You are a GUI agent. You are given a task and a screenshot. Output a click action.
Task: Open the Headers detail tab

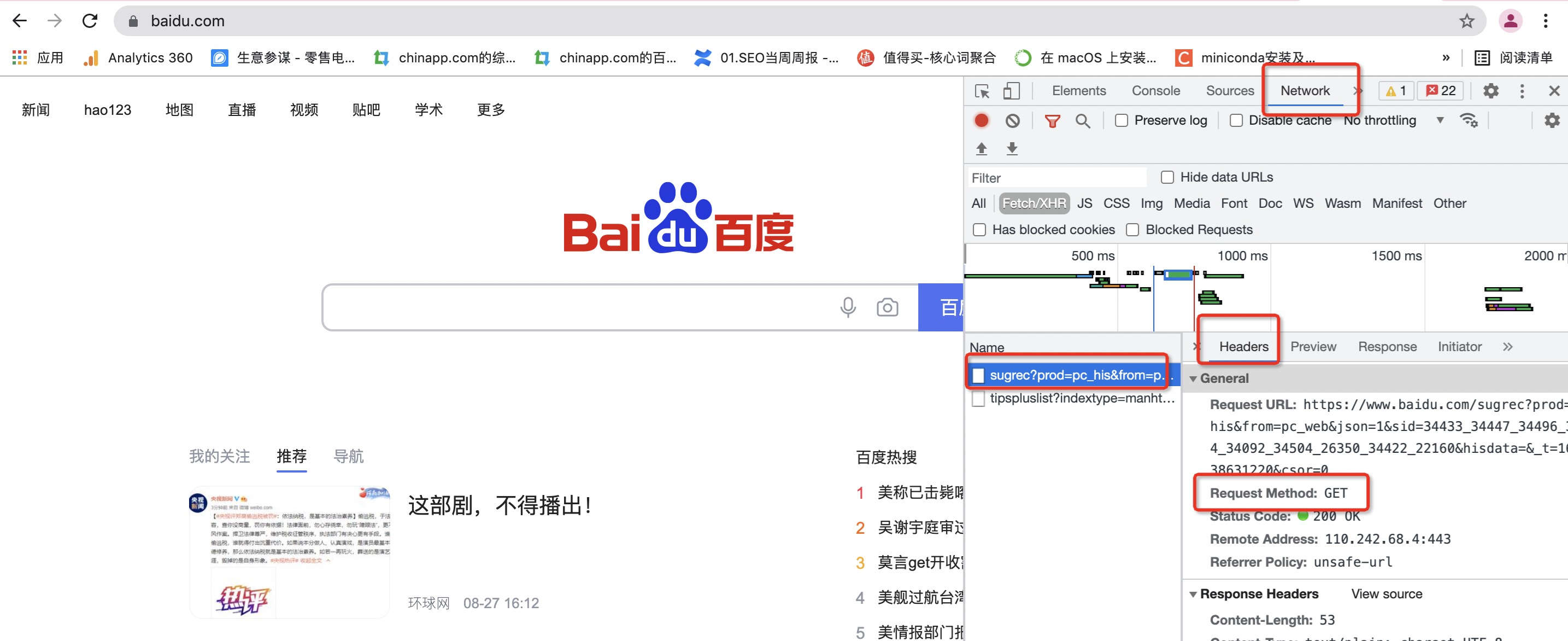click(1243, 347)
